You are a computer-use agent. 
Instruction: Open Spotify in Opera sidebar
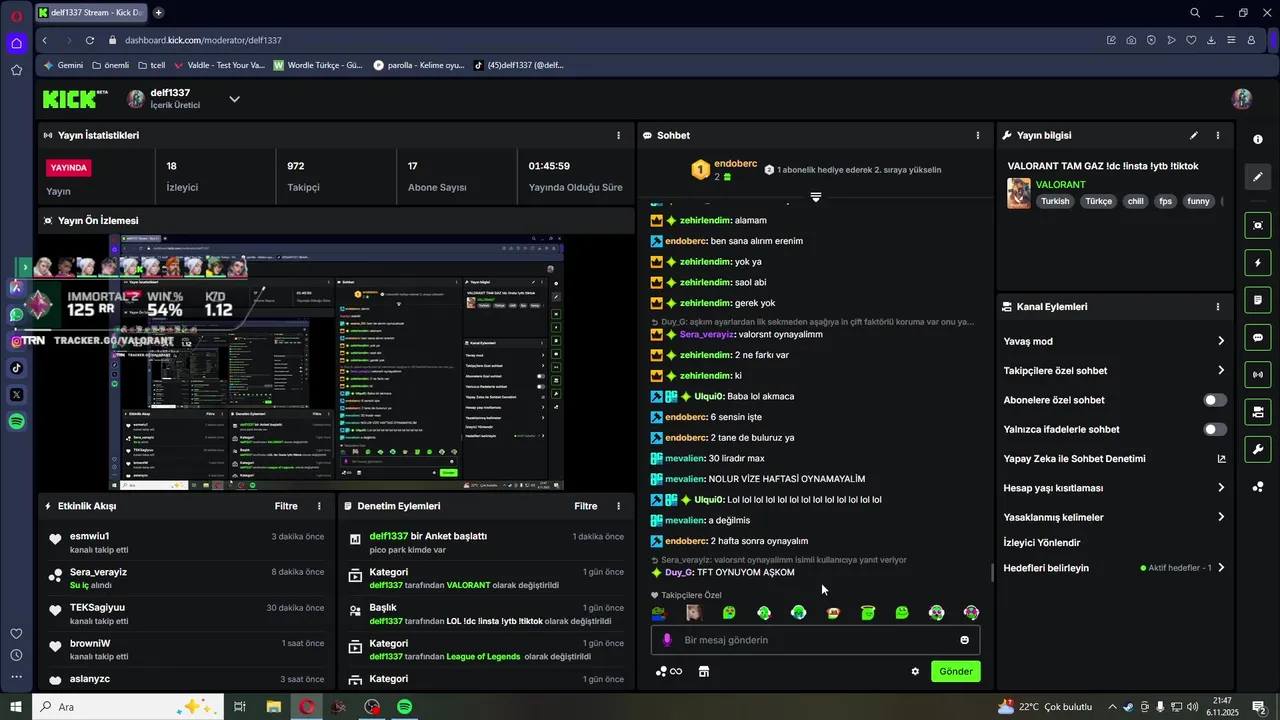16,422
